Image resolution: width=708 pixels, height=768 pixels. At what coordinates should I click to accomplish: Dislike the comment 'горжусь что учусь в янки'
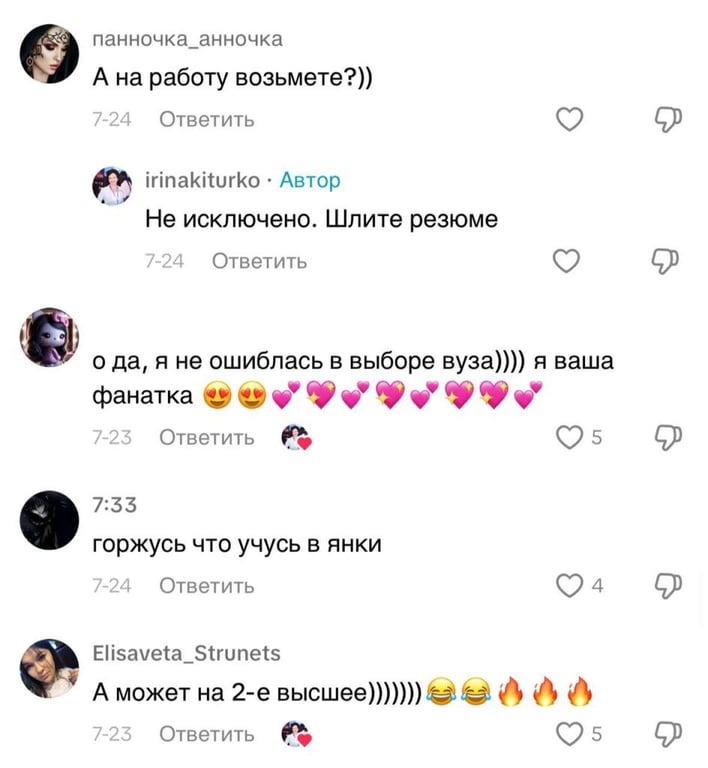pyautogui.click(x=668, y=585)
